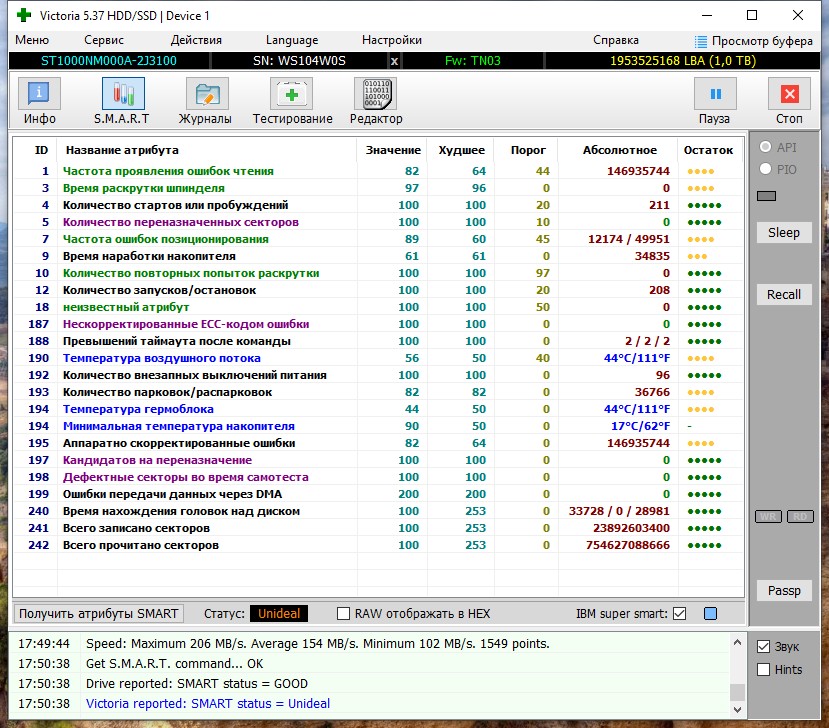Screen dimensions: 829x728
Task: Click the gray indicator box under PIO
Action: click(x=766, y=196)
